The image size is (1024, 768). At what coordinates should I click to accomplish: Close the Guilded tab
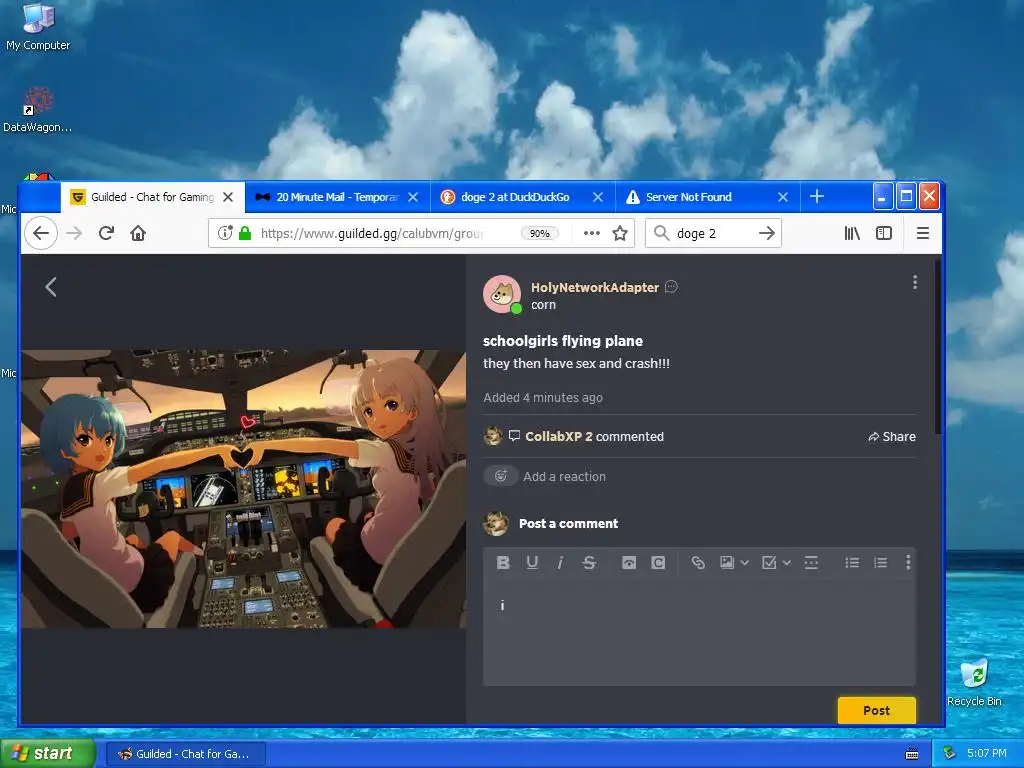(x=228, y=197)
